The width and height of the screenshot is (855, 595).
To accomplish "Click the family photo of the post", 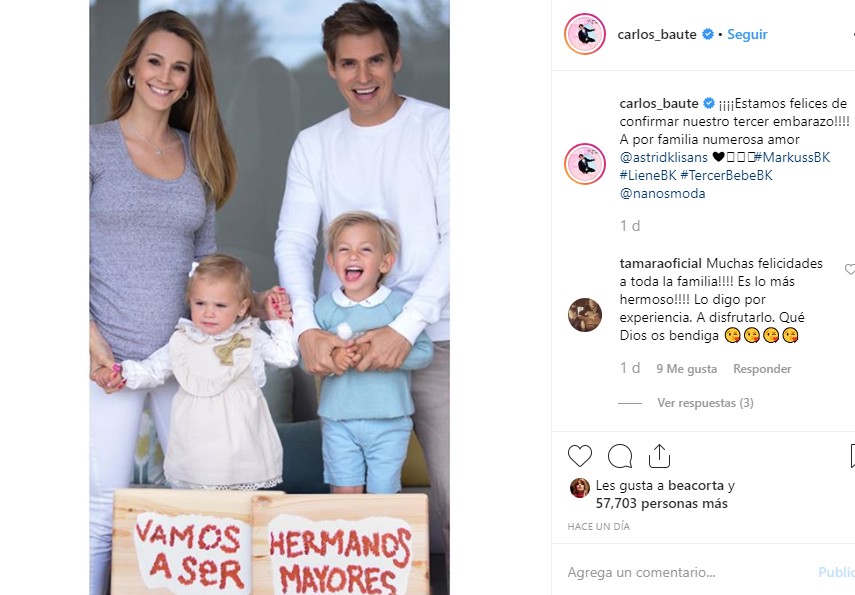I will tap(269, 297).
